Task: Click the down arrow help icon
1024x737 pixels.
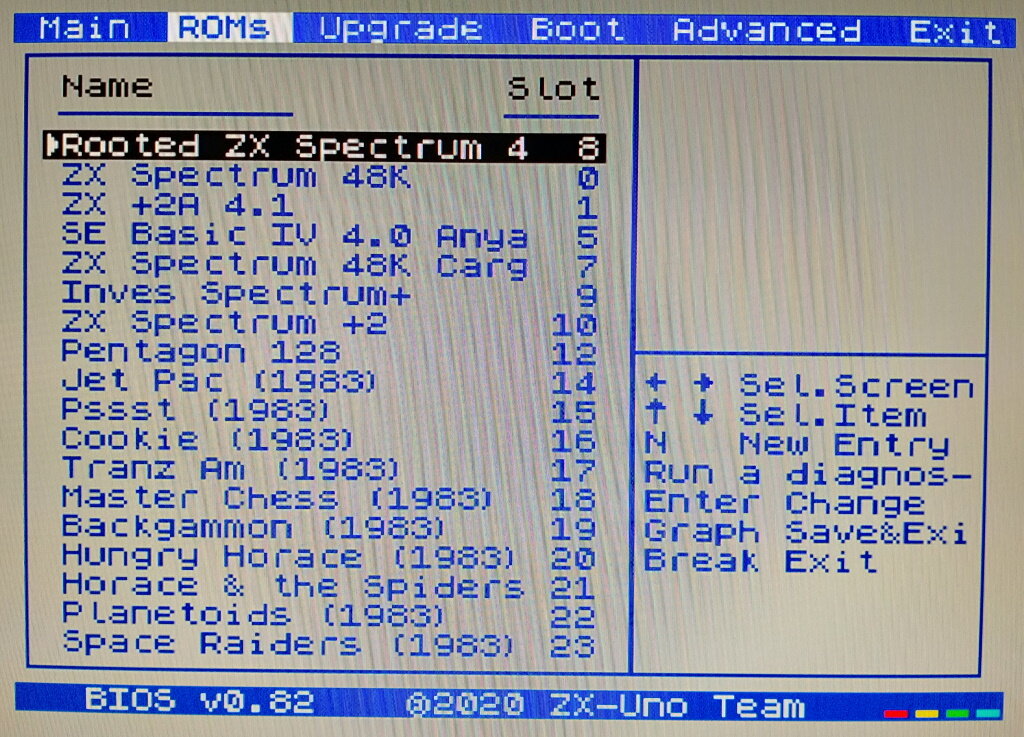Action: 703,413
